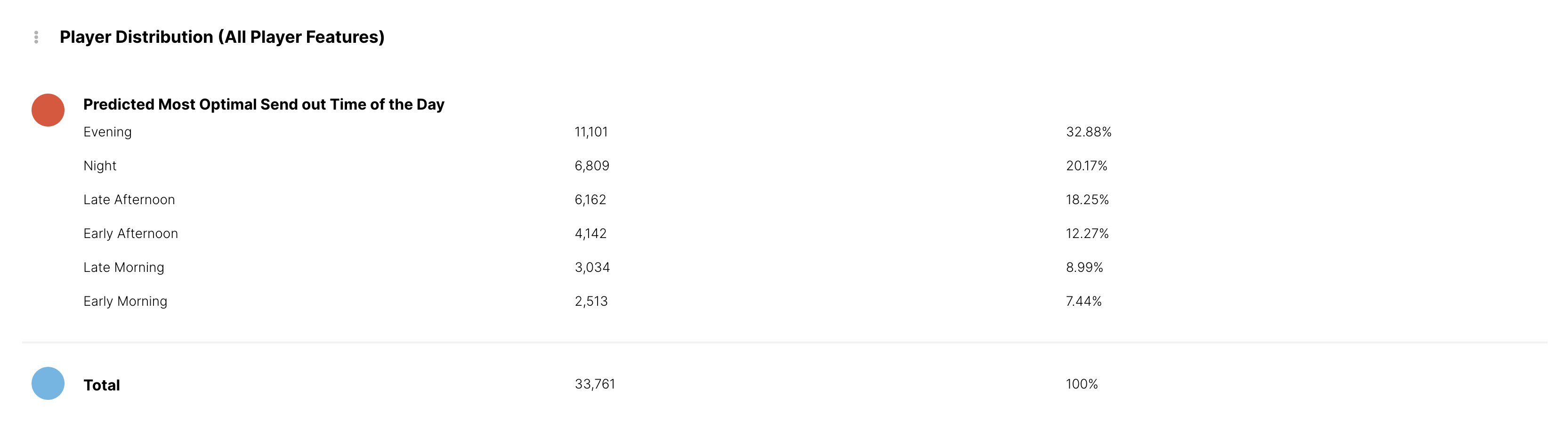
Task: Click the 6,809 Night count value
Action: pyautogui.click(x=592, y=166)
